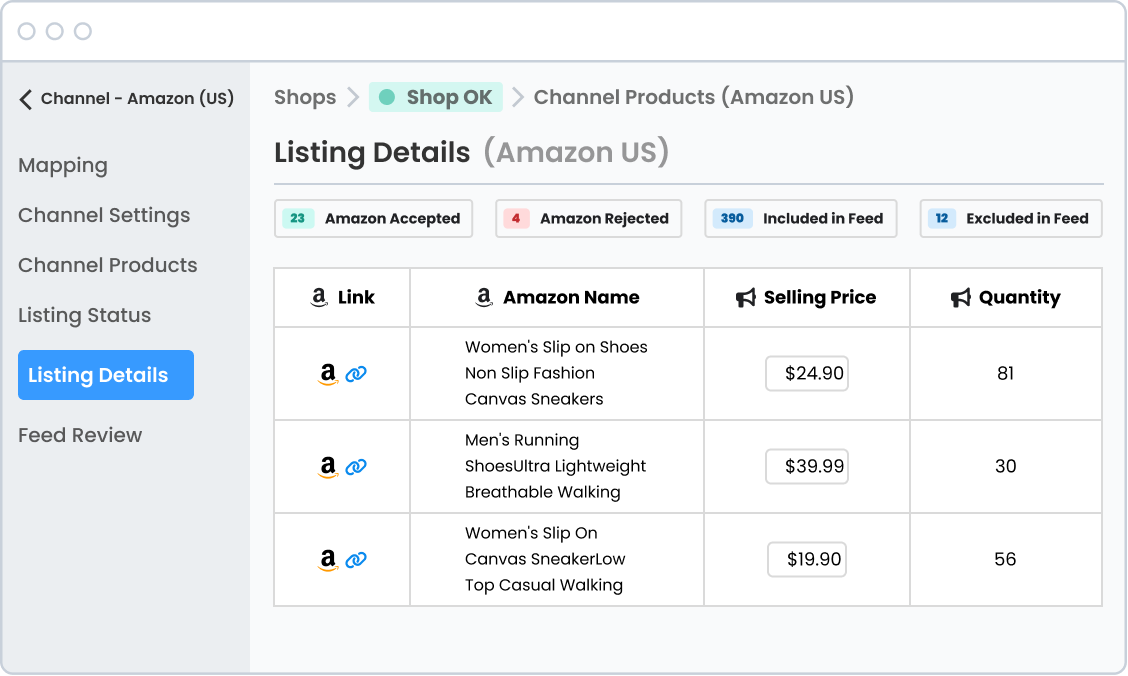The height and width of the screenshot is (676, 1128).
Task: Click the blue chain link icon in the Men's Running row
Action: point(358,466)
